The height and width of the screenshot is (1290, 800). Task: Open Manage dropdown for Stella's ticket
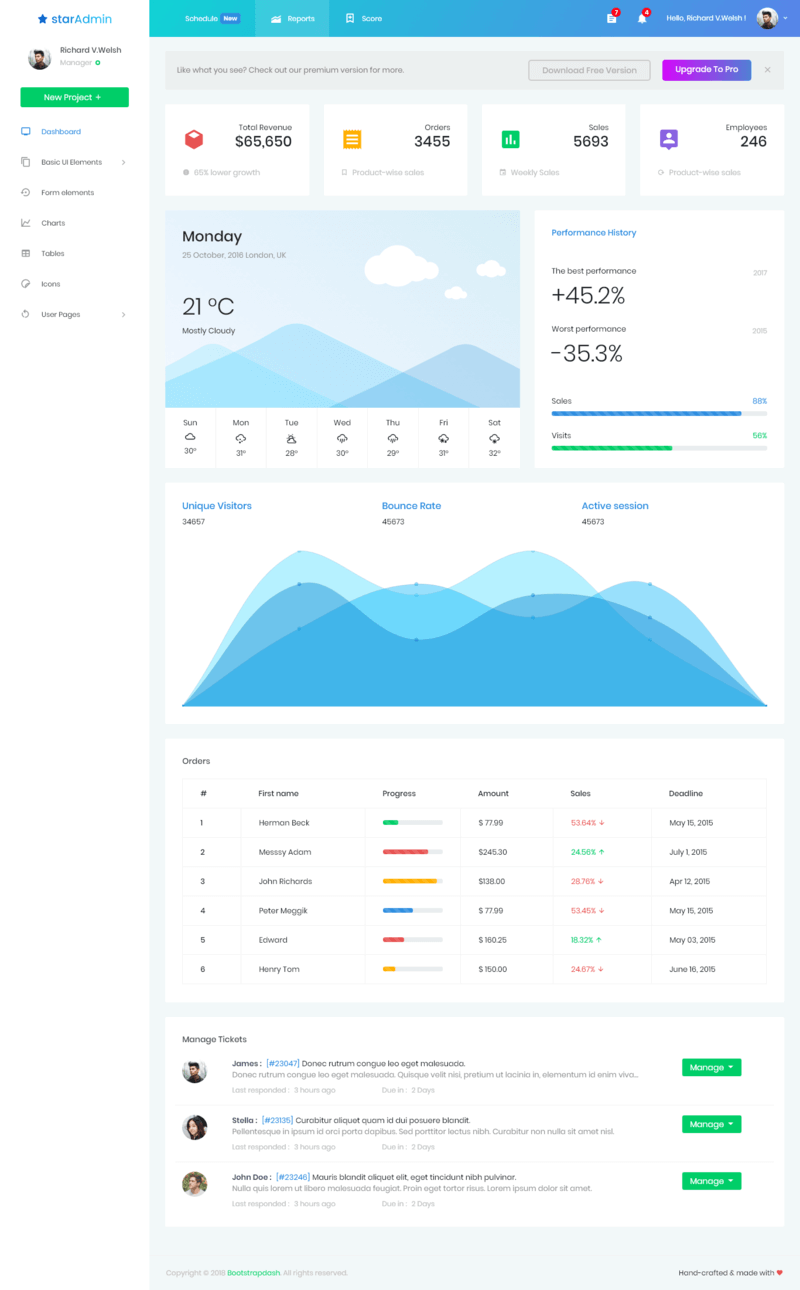pos(711,1124)
